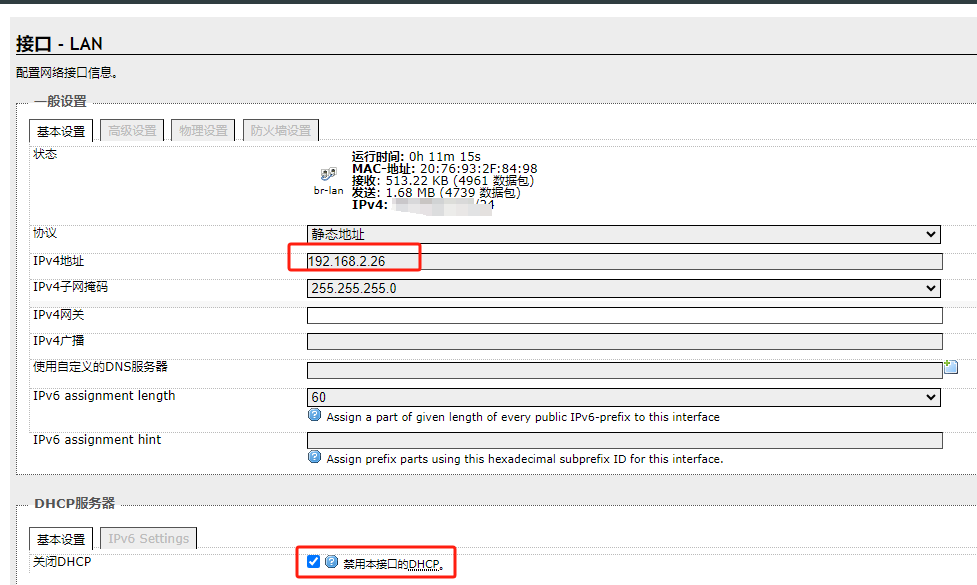
Task: Switch to the 高级设置 tab
Action: tap(132, 131)
